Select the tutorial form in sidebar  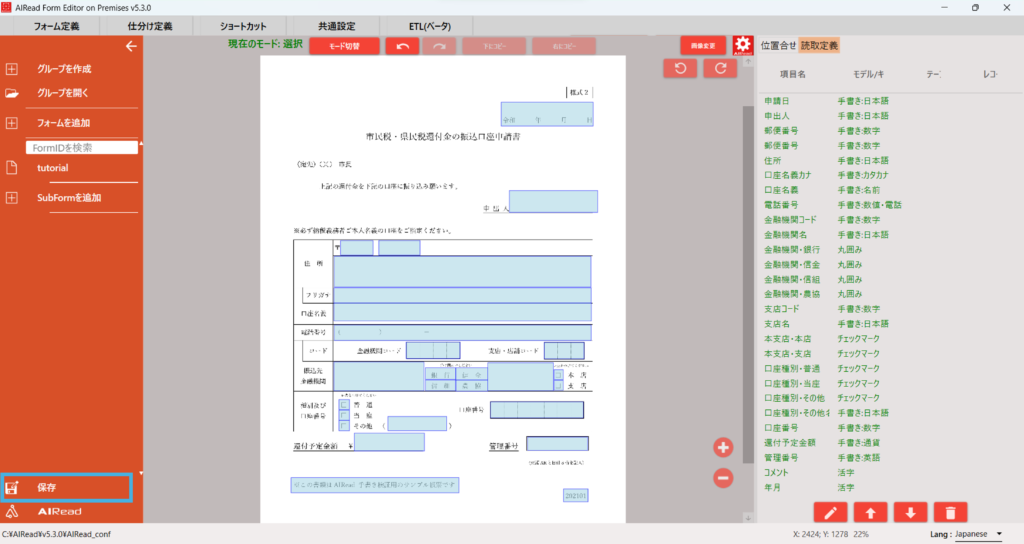pos(53,168)
